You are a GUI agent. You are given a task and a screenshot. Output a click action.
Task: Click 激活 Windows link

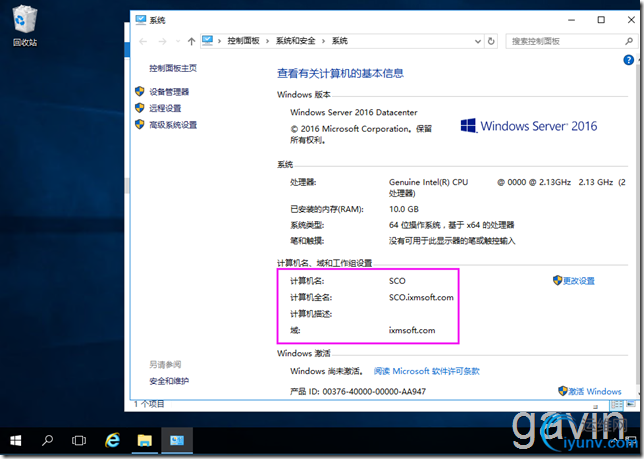pos(595,392)
